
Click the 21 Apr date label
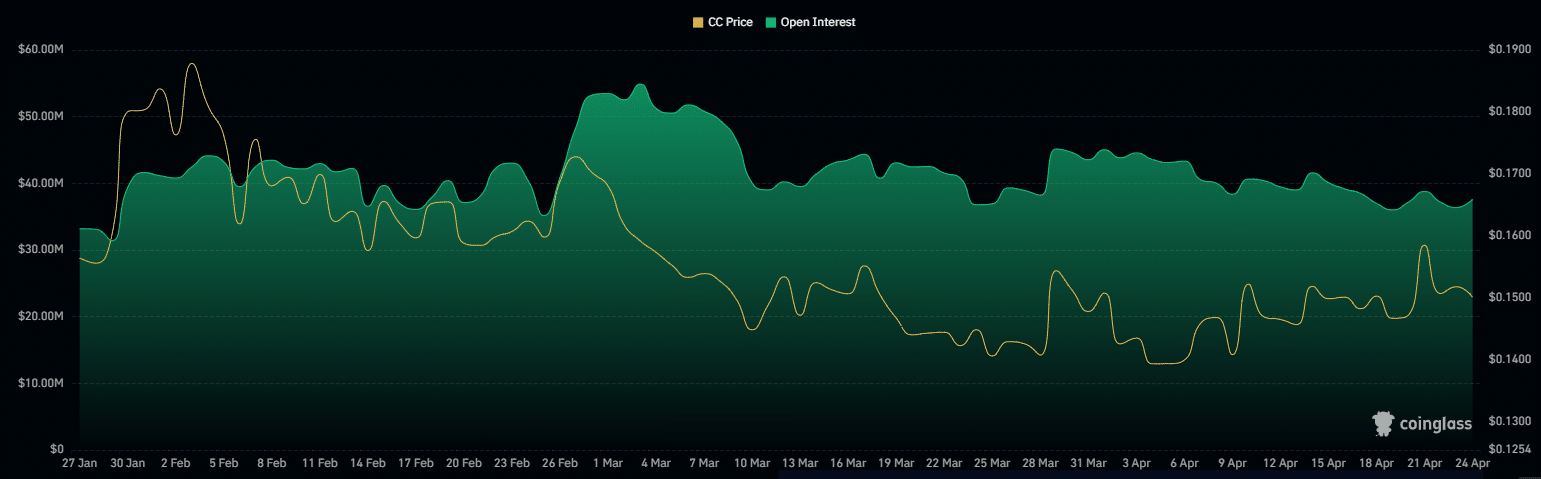coord(1424,464)
